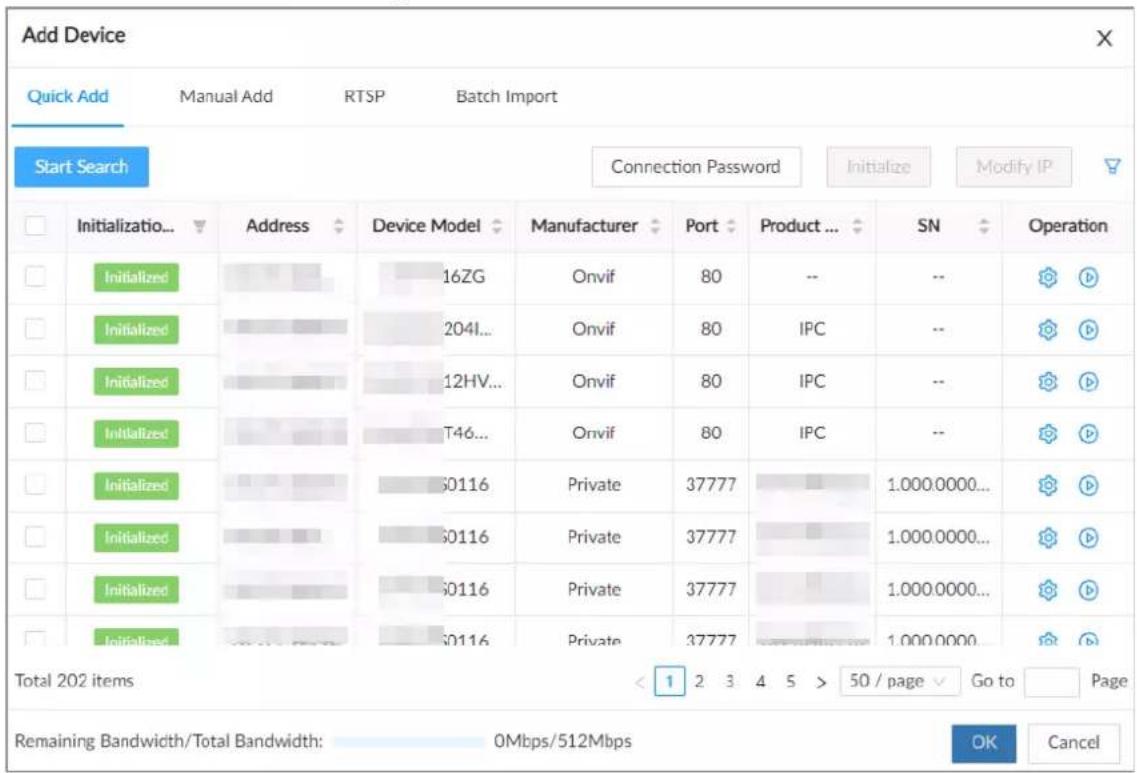The image size is (1137, 773).
Task: Go to page 3
Action: click(729, 682)
